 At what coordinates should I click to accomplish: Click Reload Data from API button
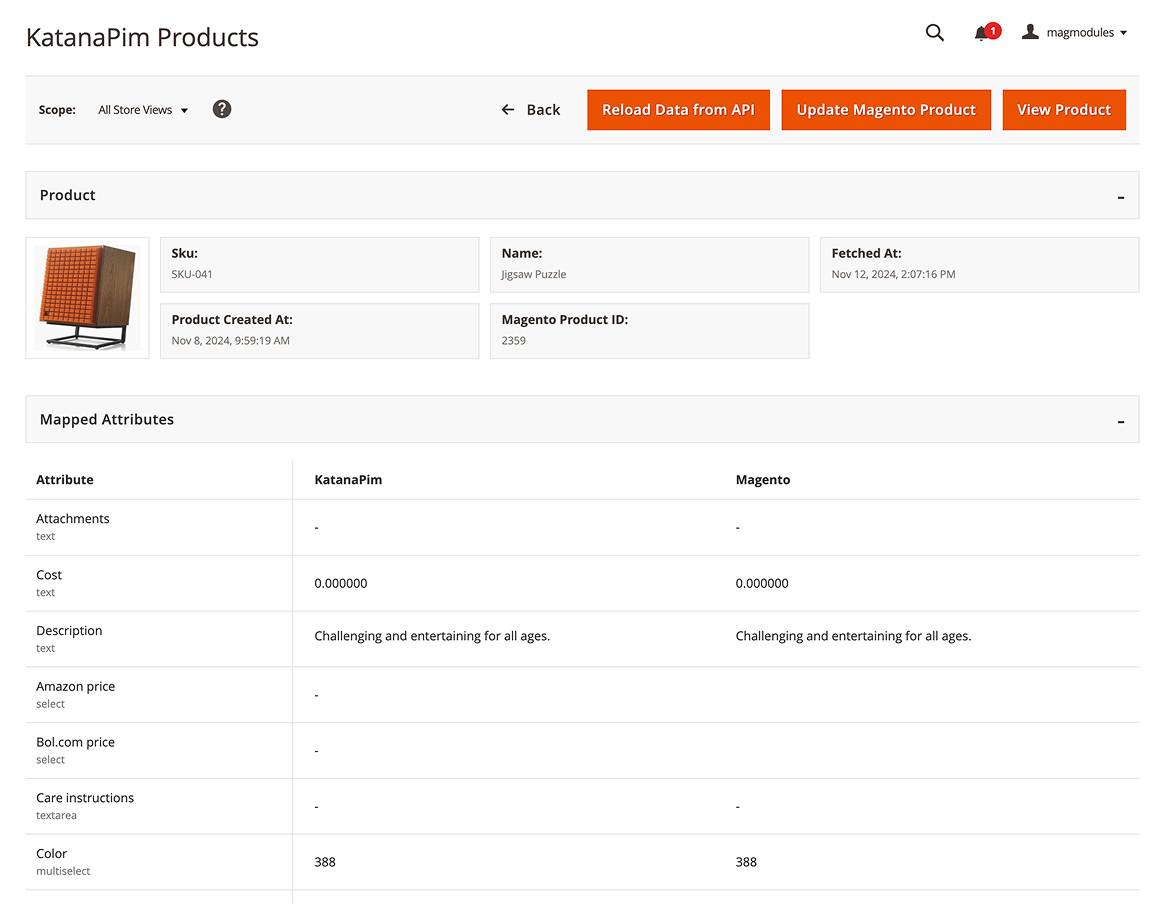pos(679,110)
